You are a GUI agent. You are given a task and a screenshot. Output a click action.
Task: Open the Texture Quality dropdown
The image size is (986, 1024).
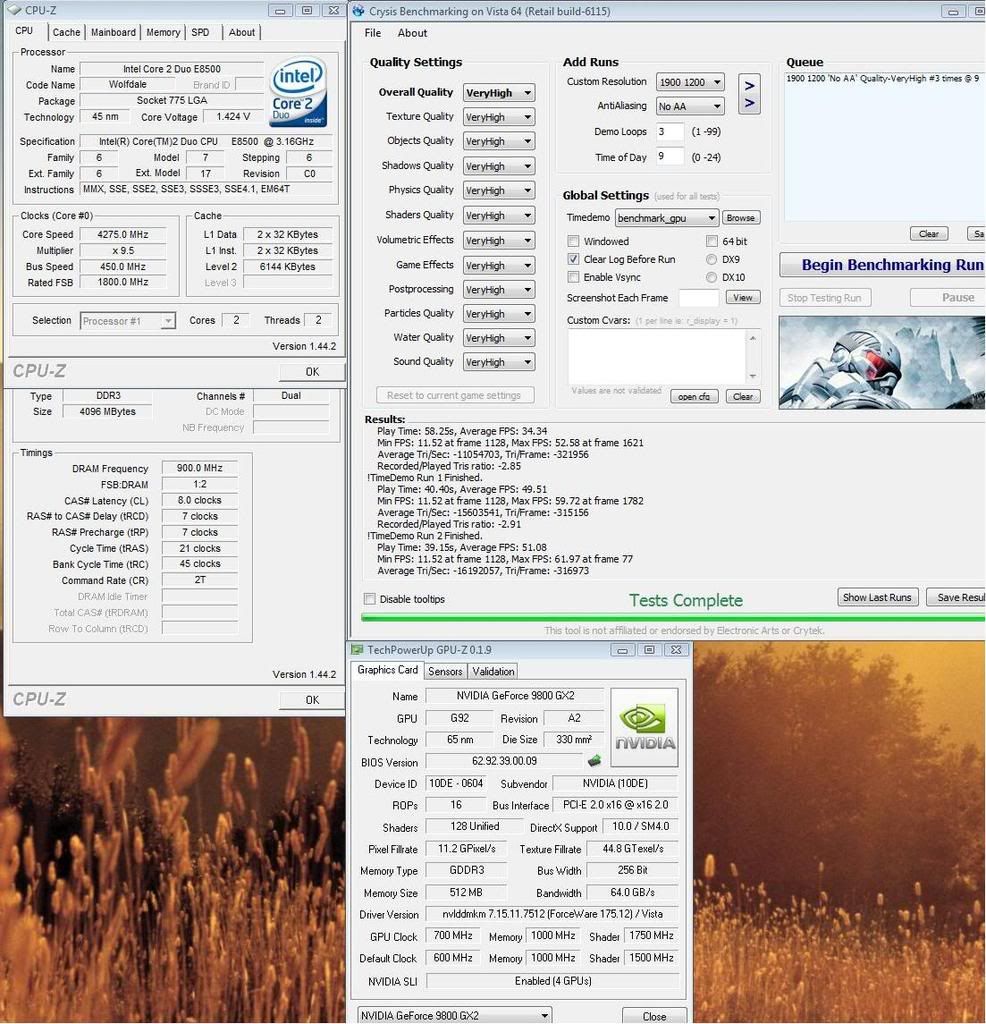499,117
